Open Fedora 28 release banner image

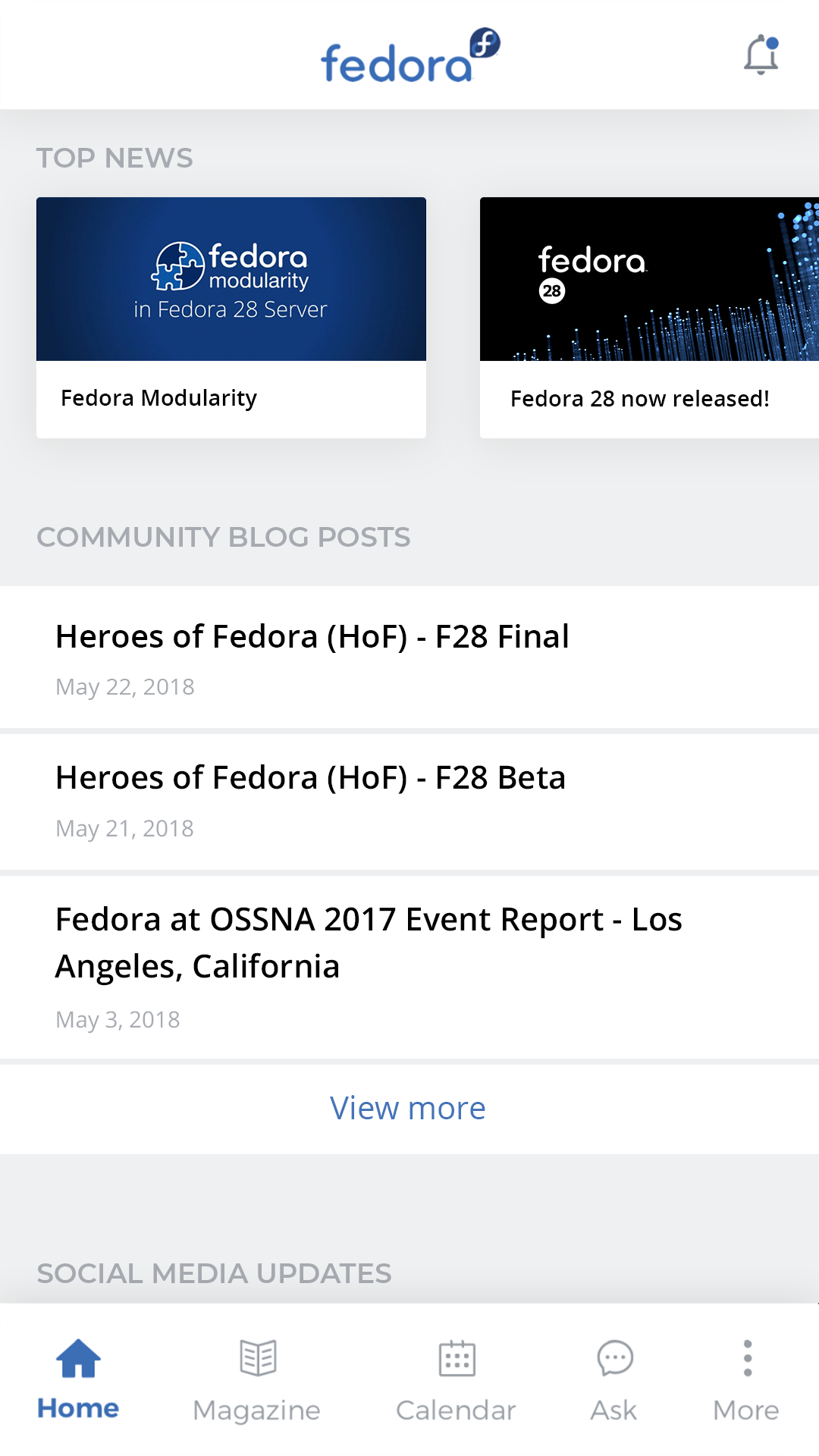point(649,279)
